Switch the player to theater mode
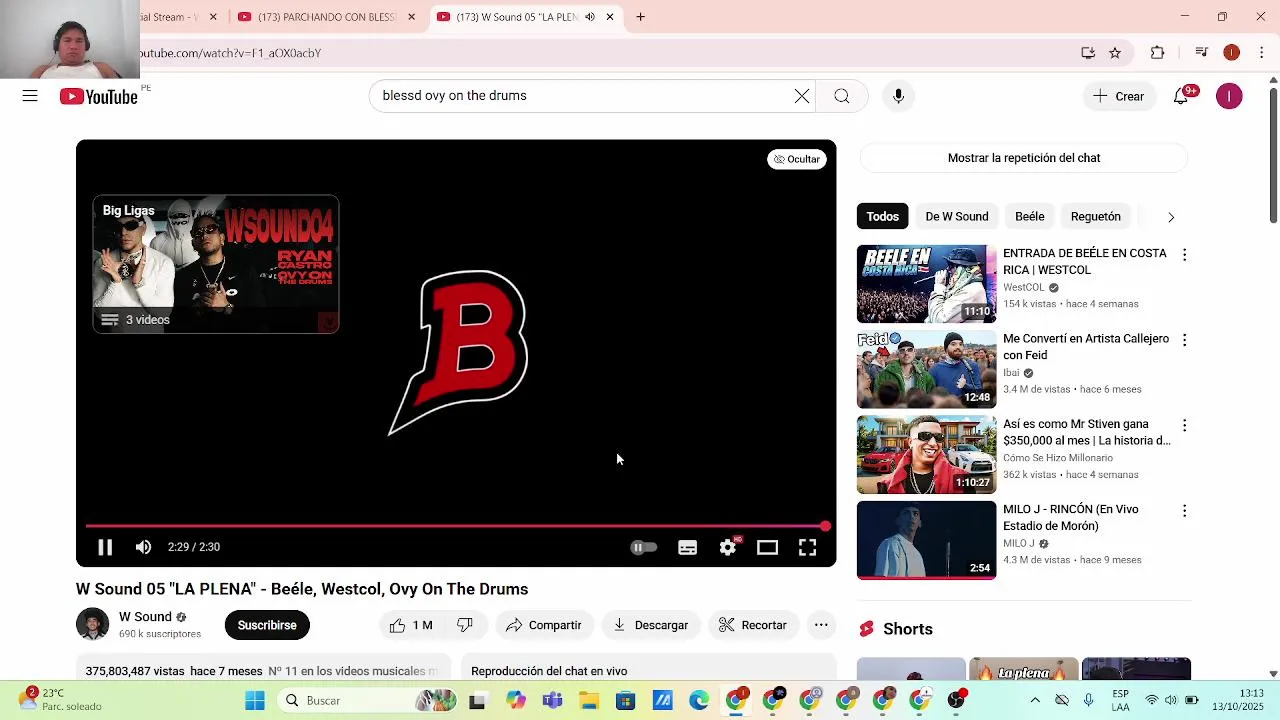The height and width of the screenshot is (720, 1280). pyautogui.click(x=767, y=547)
